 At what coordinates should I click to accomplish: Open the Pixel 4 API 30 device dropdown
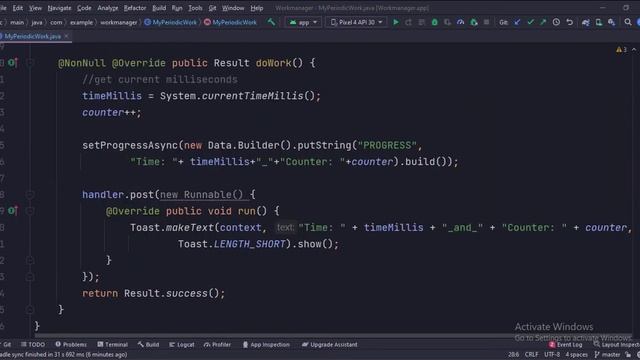[x=356, y=22]
